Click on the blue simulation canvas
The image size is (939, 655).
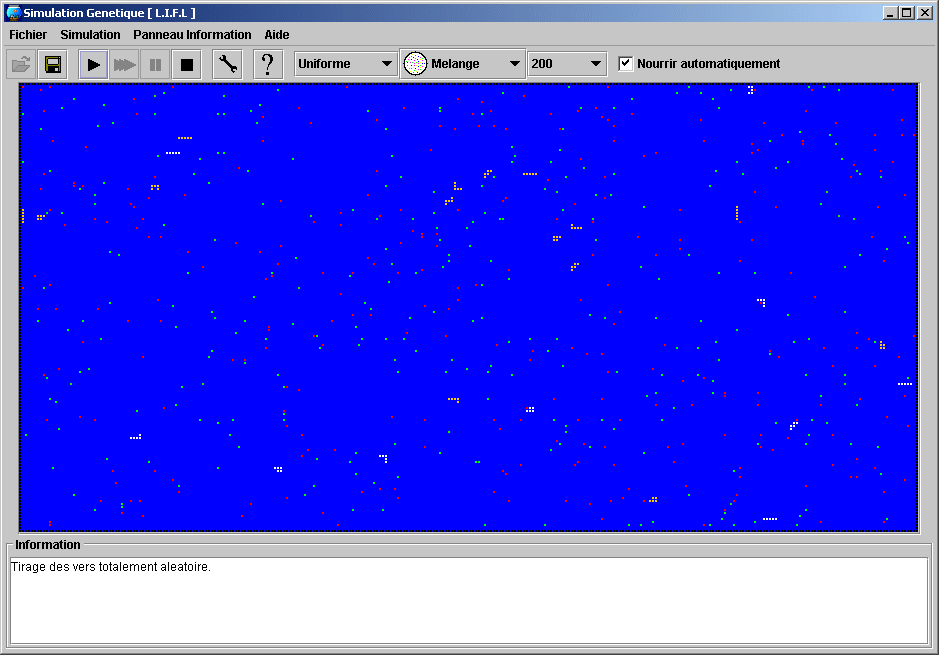pyautogui.click(x=468, y=306)
